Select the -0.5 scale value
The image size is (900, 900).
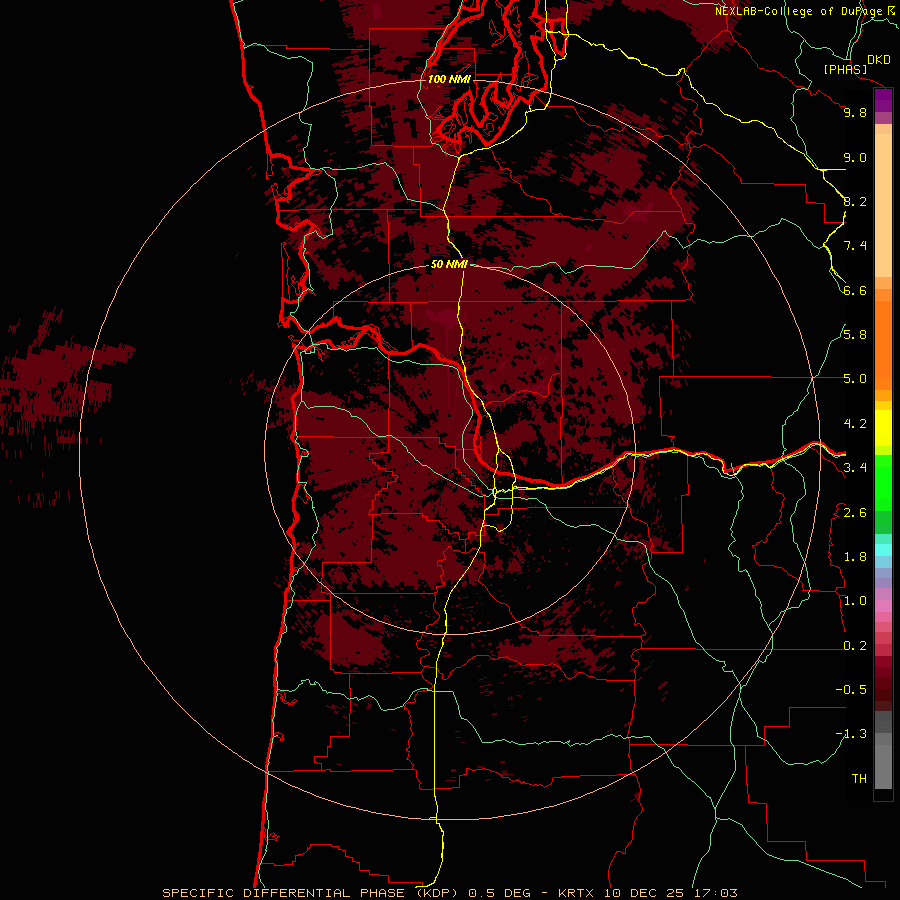(851, 690)
